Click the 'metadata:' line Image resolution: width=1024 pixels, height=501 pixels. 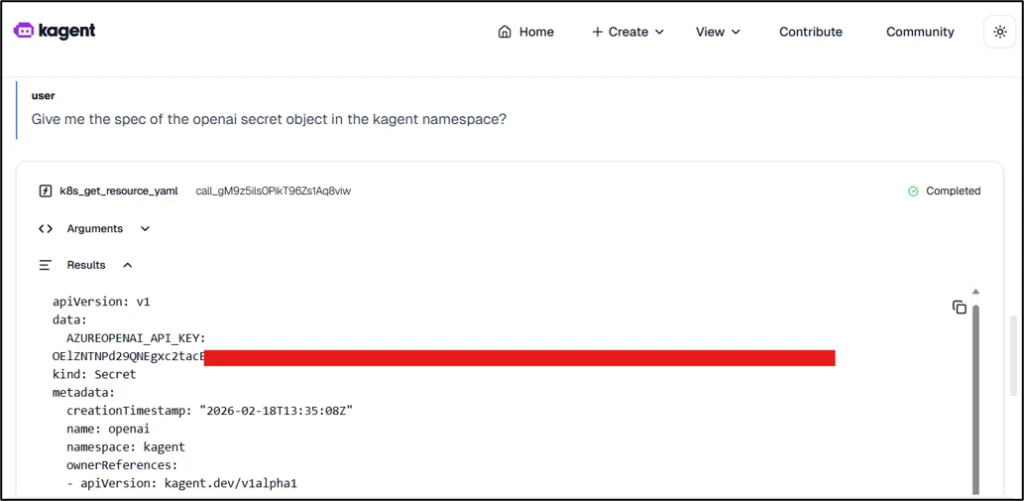point(84,393)
